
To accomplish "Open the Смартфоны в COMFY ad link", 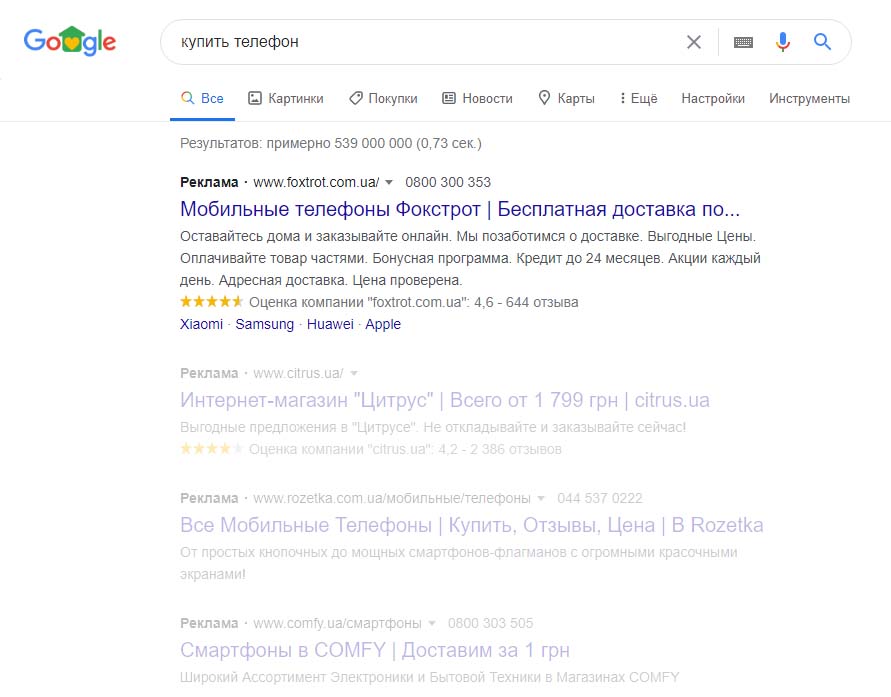I will coord(374,650).
